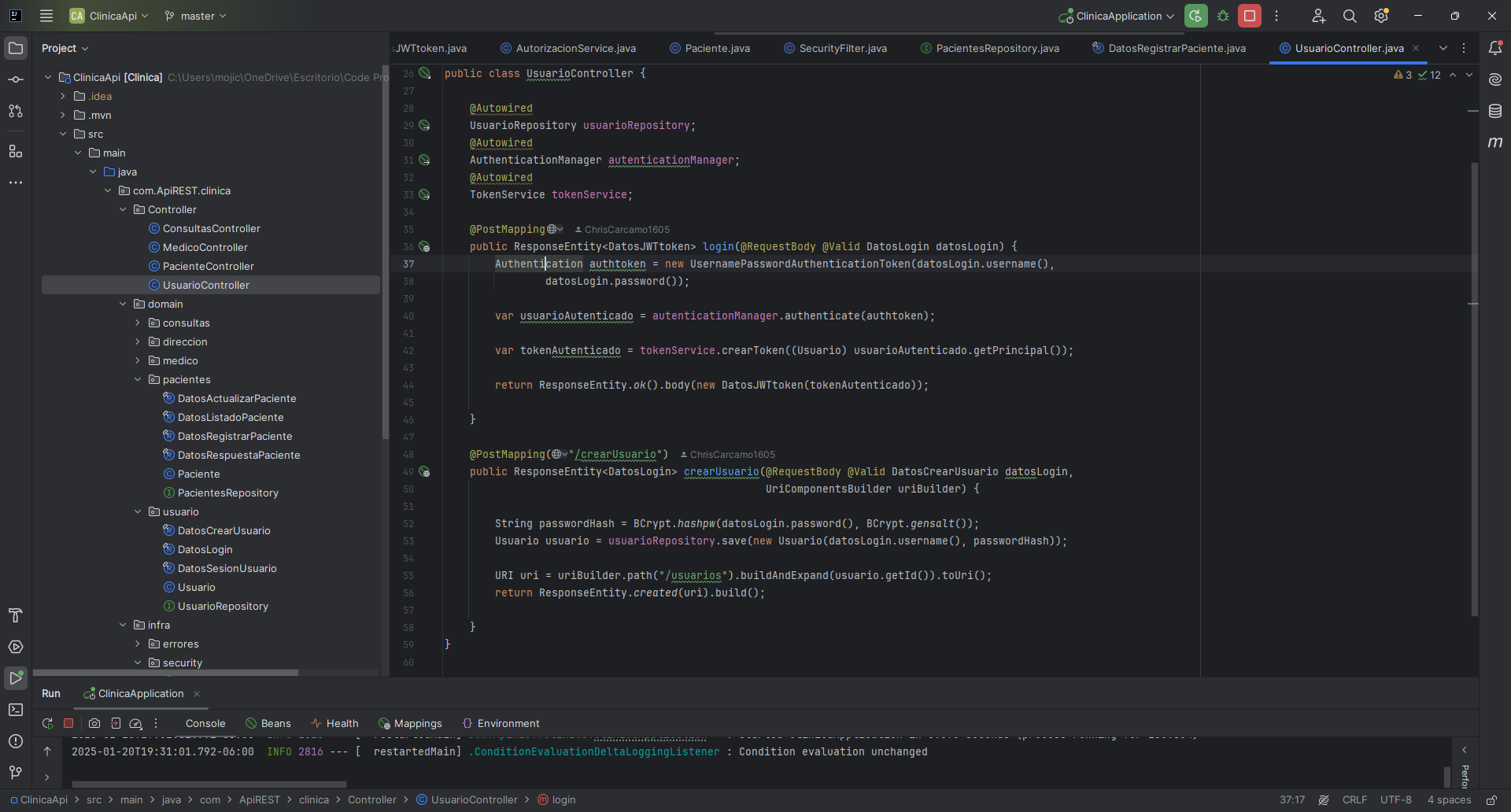Open the master branch dropdown
Image resolution: width=1511 pixels, height=812 pixels.
(x=196, y=16)
